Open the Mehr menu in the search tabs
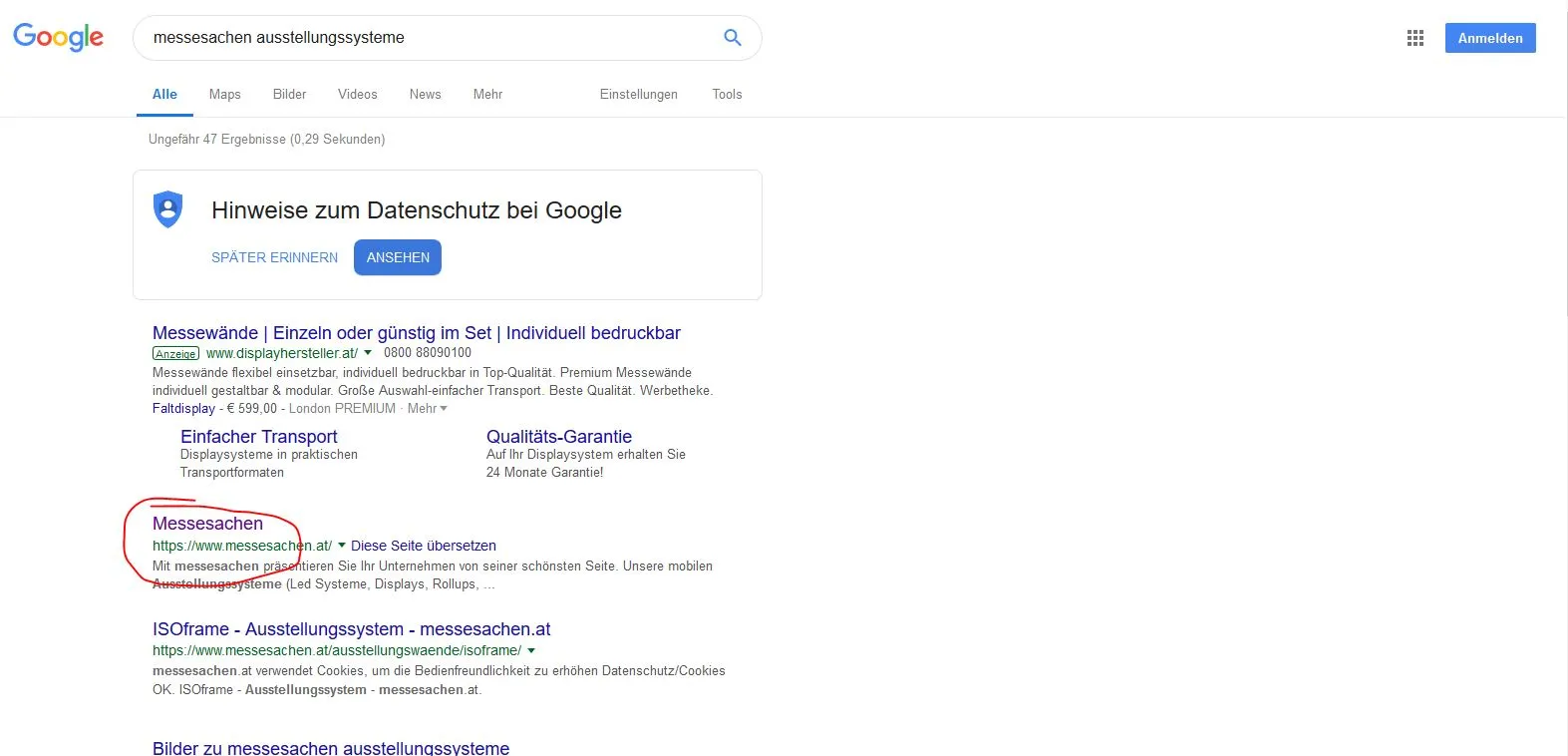 (487, 94)
